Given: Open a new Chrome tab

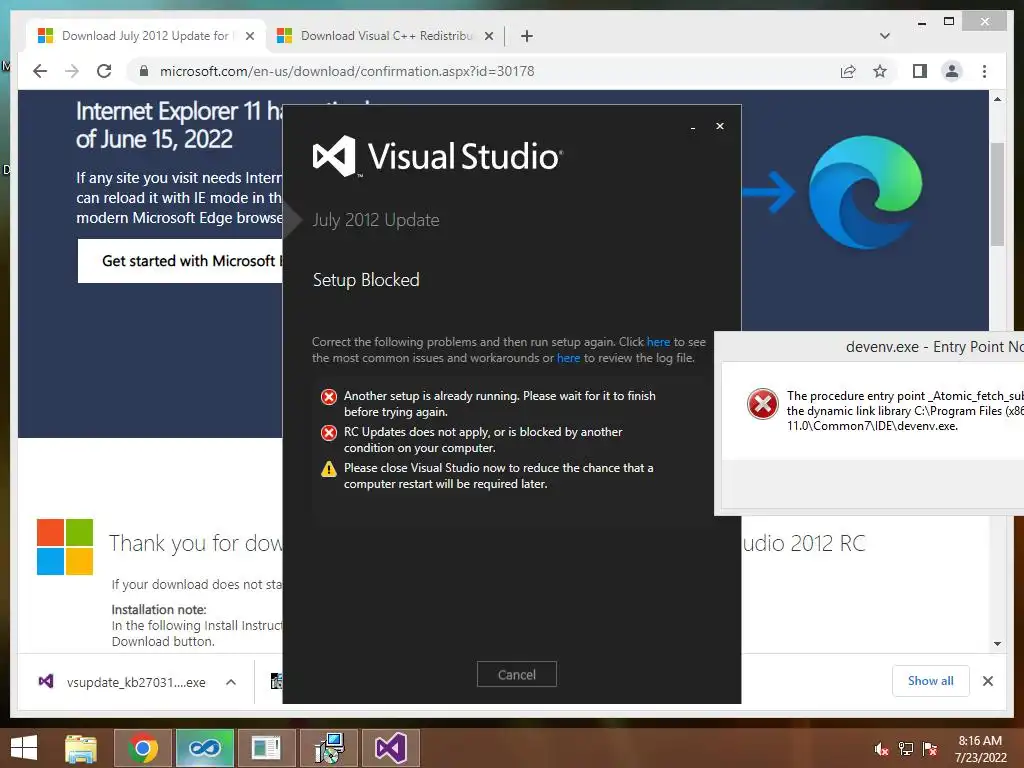Looking at the screenshot, I should click(526, 36).
